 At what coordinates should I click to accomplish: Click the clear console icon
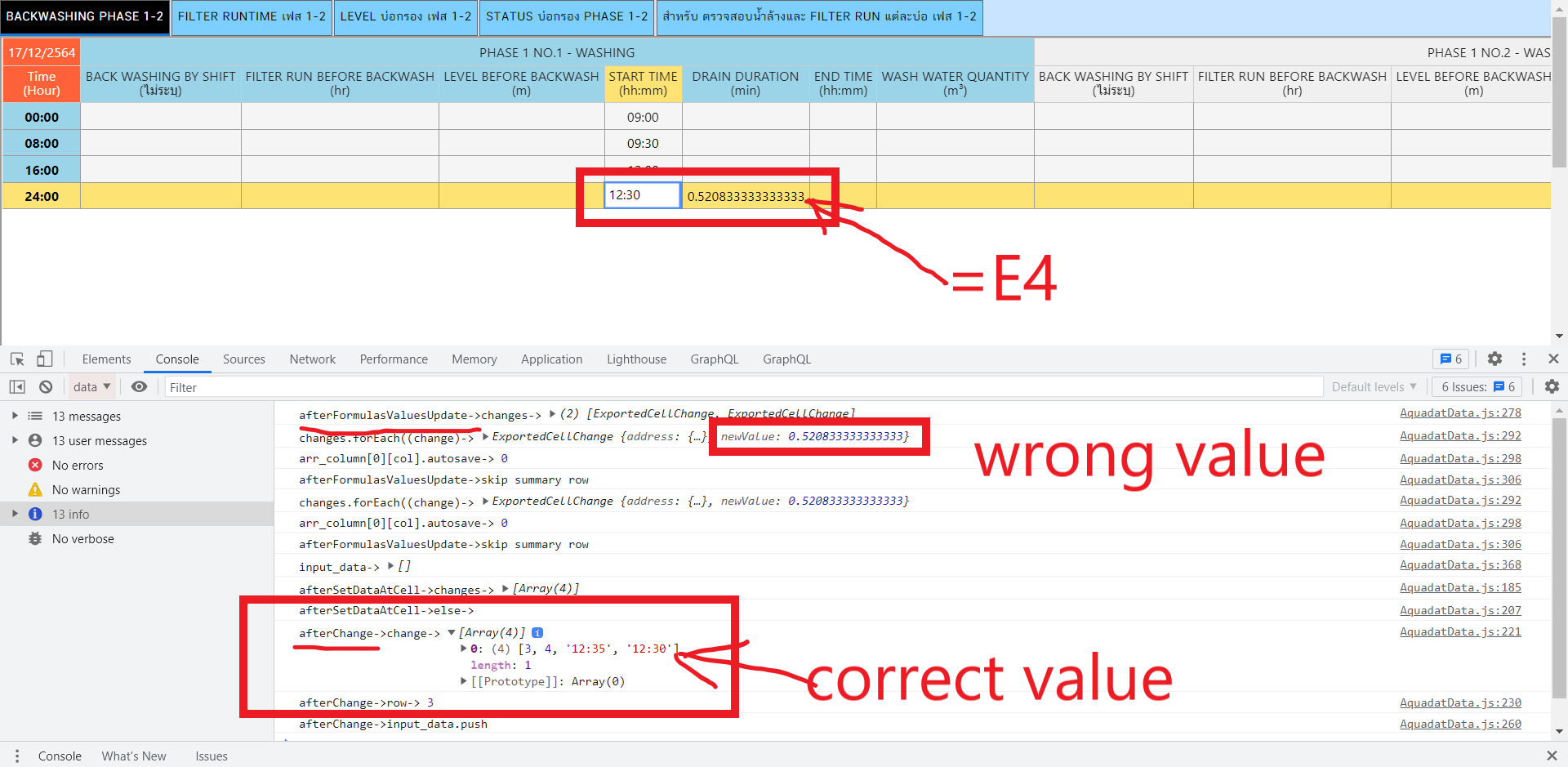(x=46, y=387)
